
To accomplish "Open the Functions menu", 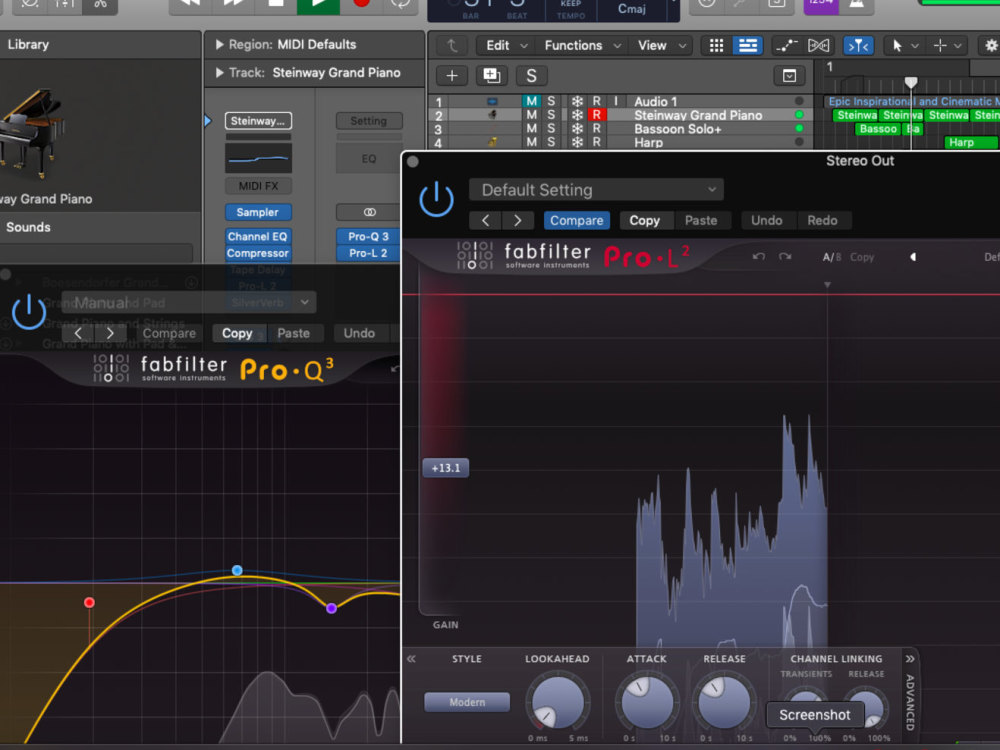I will (582, 45).
